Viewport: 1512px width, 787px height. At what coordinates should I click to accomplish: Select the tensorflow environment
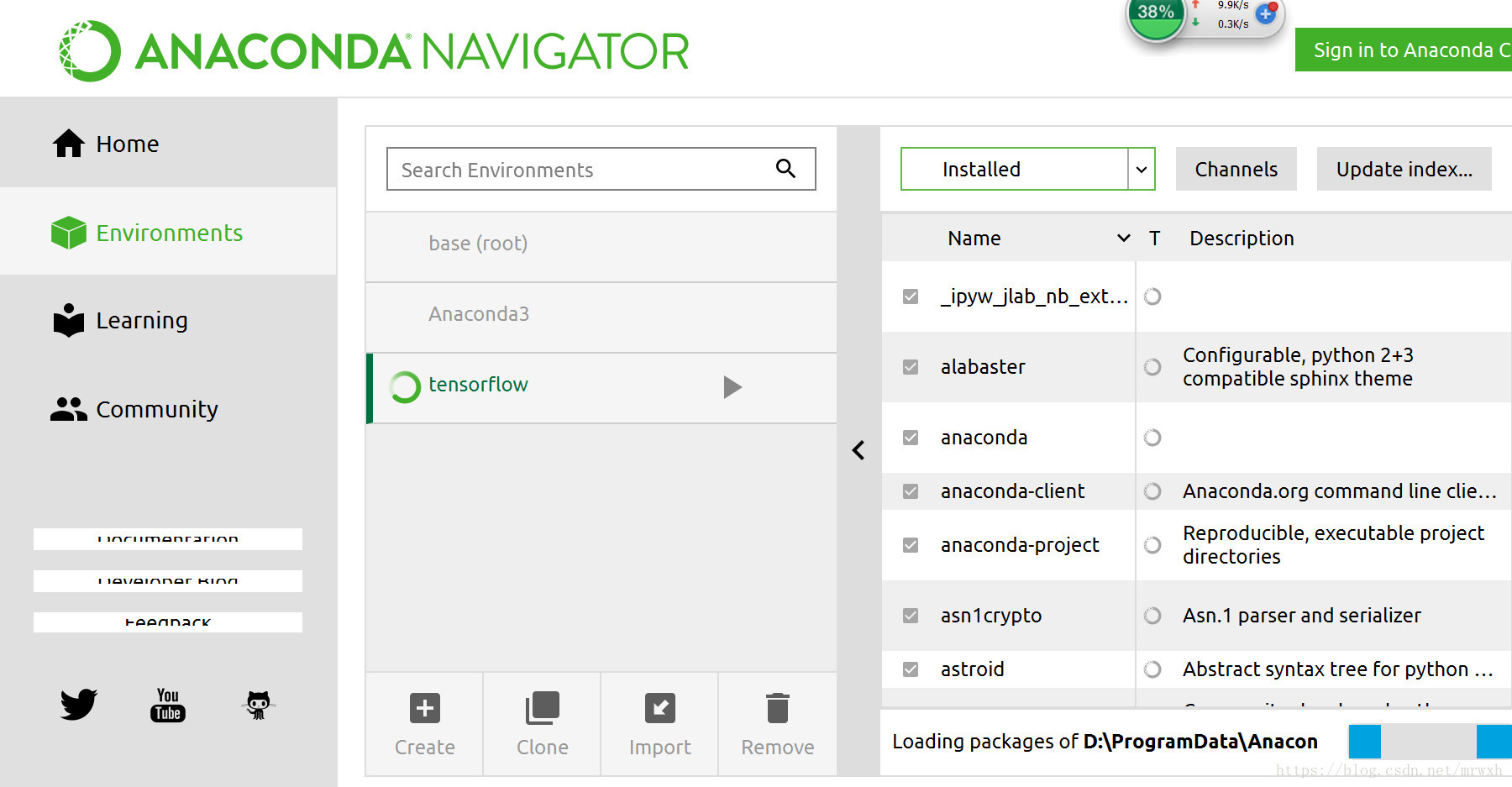pyautogui.click(x=601, y=388)
